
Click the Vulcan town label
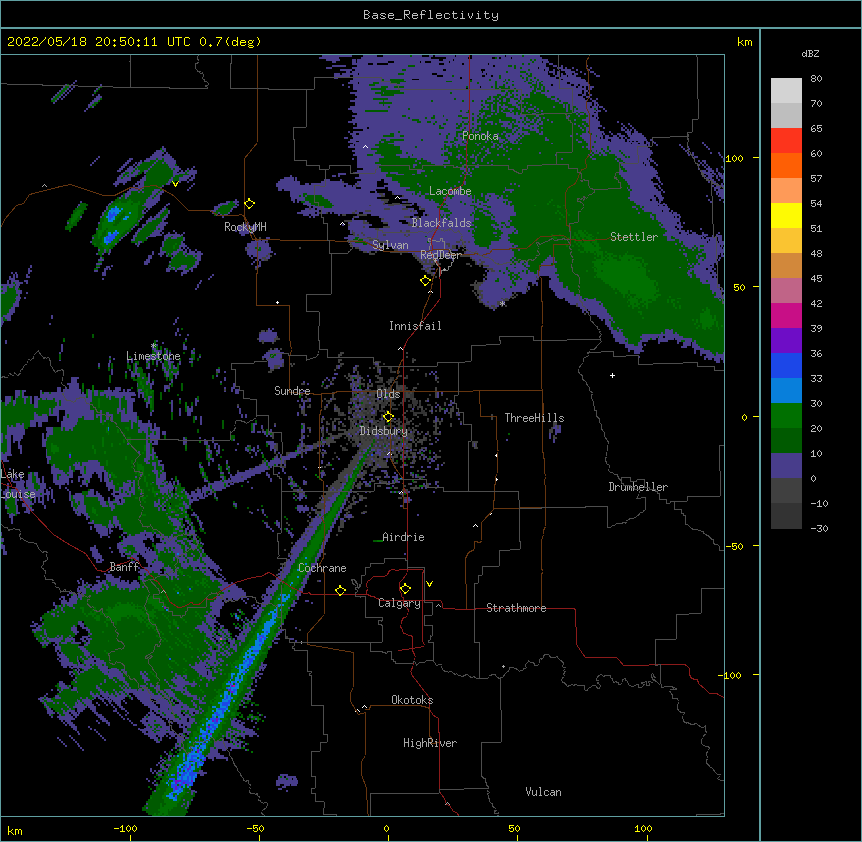[543, 792]
